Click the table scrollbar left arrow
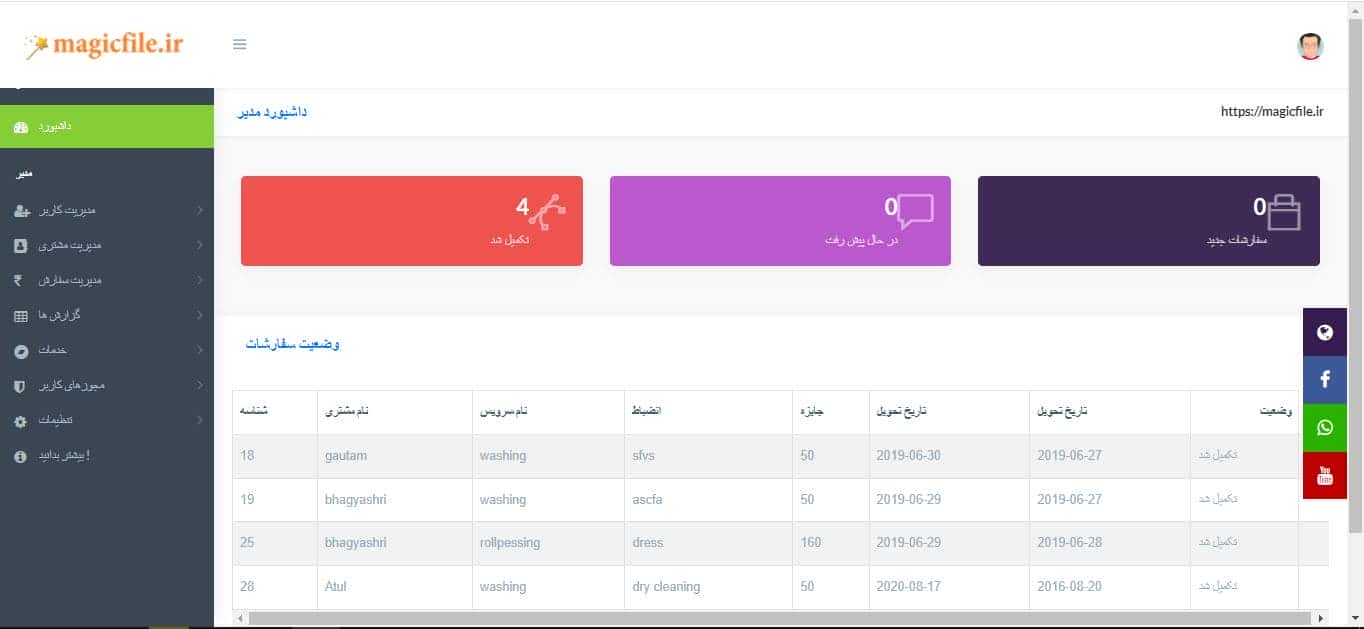This screenshot has width=1364, height=629. (x=240, y=618)
